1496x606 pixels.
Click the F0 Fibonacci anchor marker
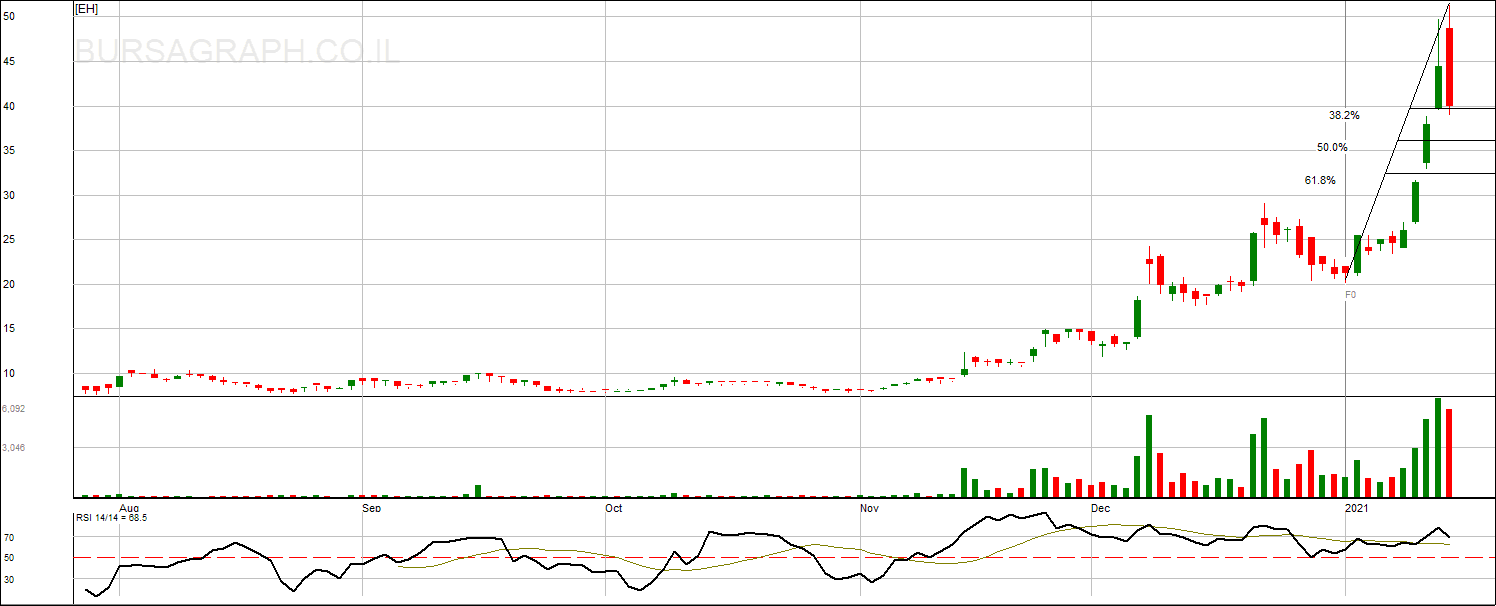[1350, 295]
